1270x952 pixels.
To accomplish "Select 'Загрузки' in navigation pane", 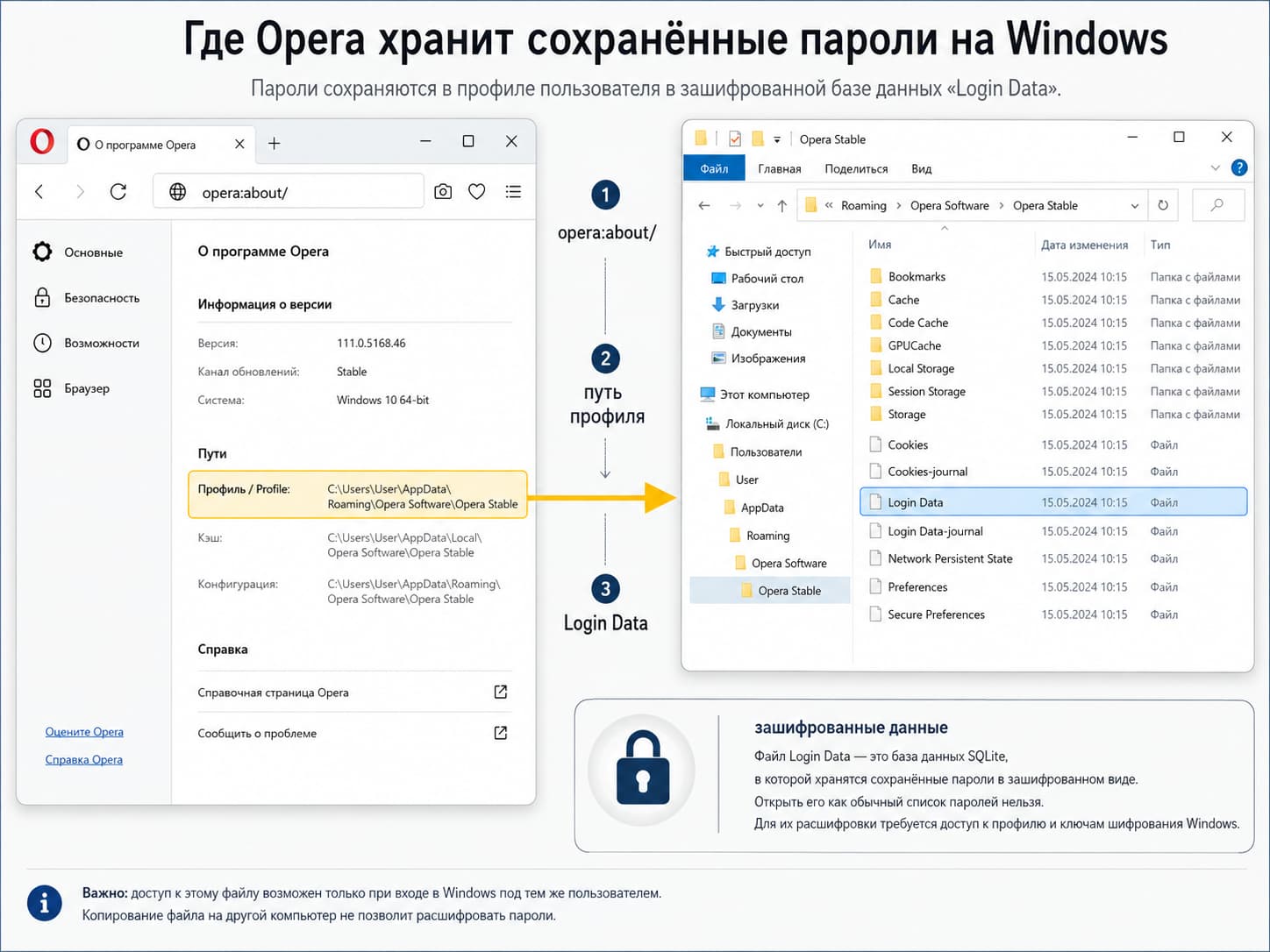I will coord(745,305).
